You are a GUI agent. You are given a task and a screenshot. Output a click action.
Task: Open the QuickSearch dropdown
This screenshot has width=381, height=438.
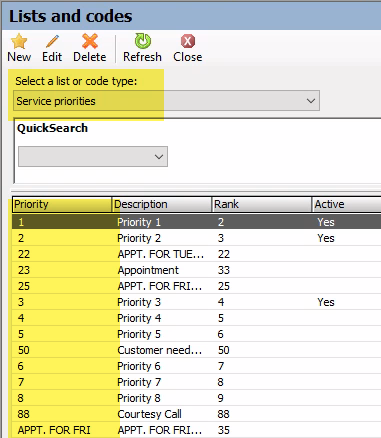(93, 156)
